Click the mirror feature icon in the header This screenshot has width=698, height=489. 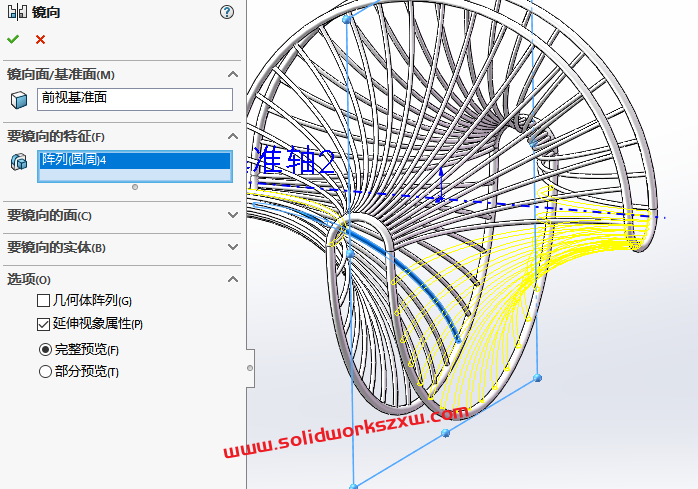pyautogui.click(x=17, y=12)
